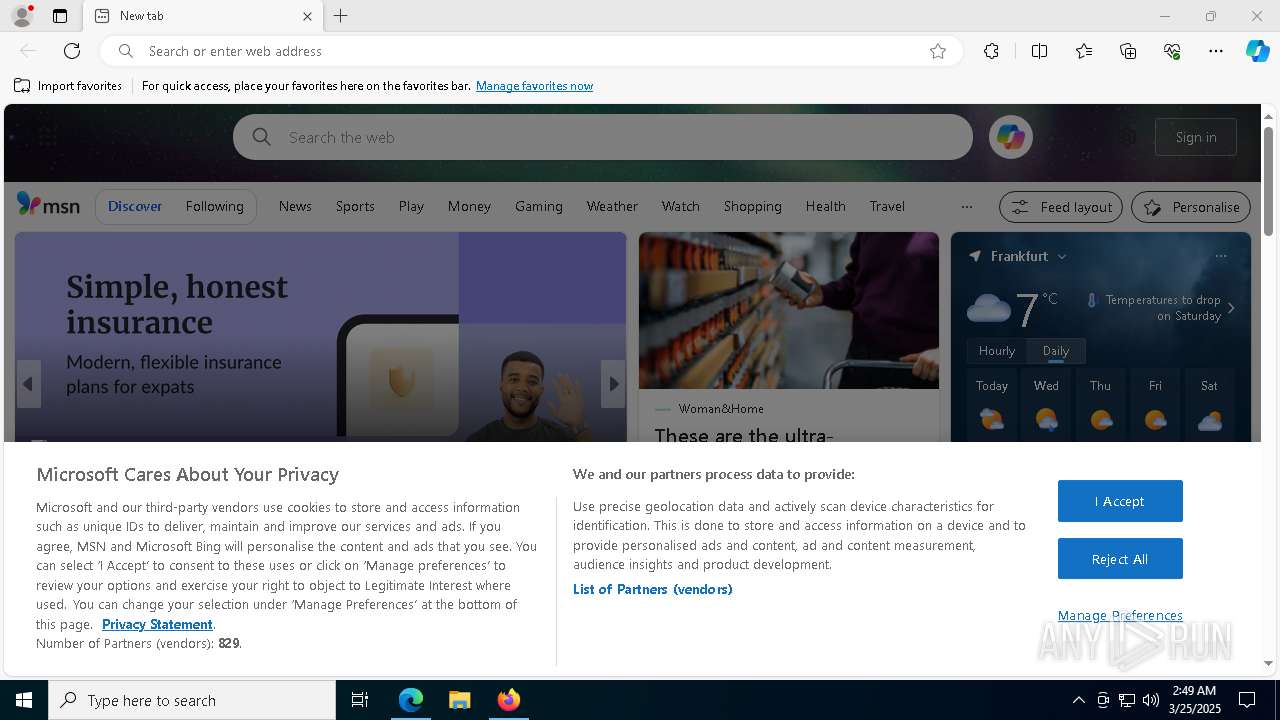Open Firefox from the taskbar
The image size is (1280, 720).
509,700
